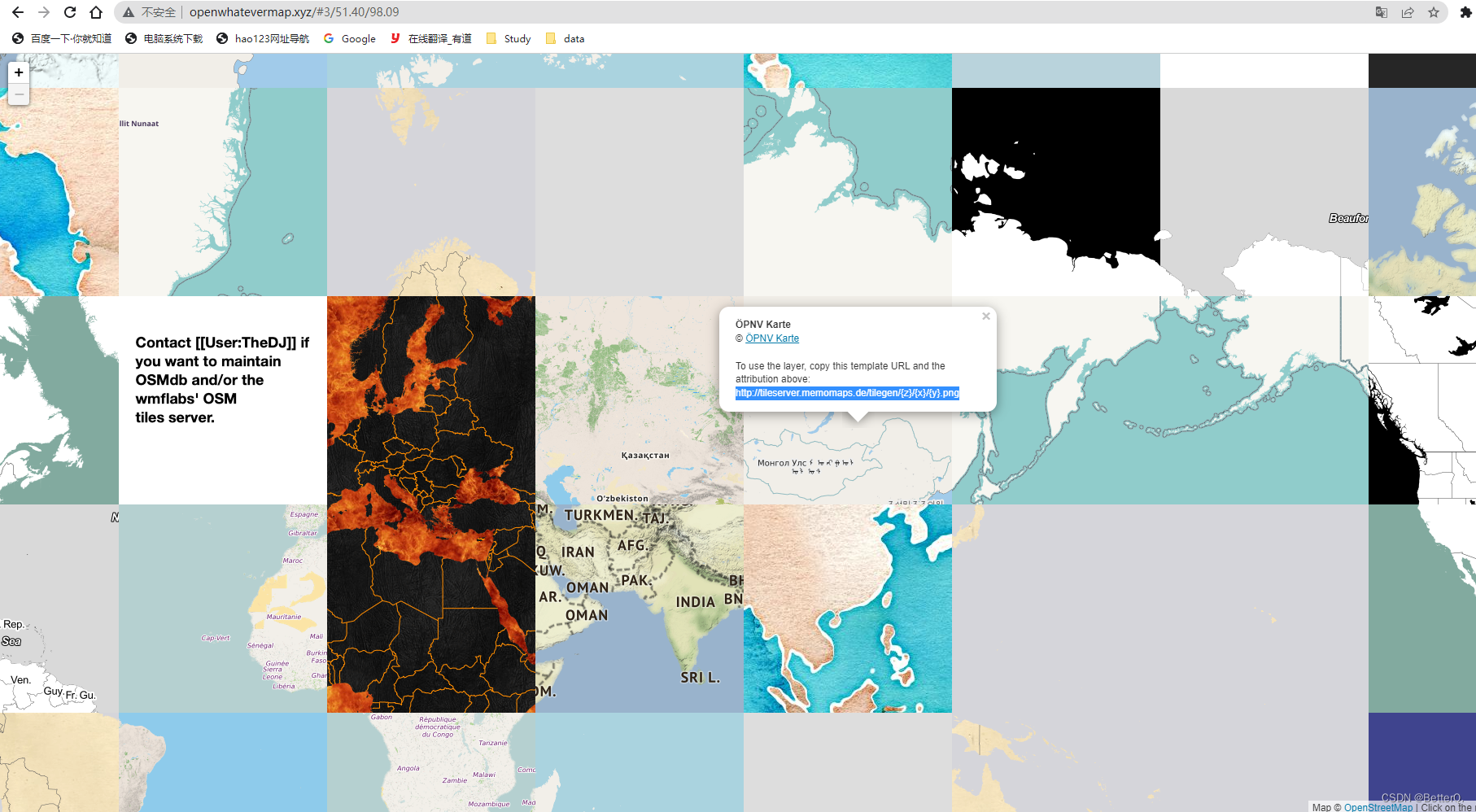The image size is (1476, 812).
Task: Expand the data bookmarks folder
Action: [565, 38]
